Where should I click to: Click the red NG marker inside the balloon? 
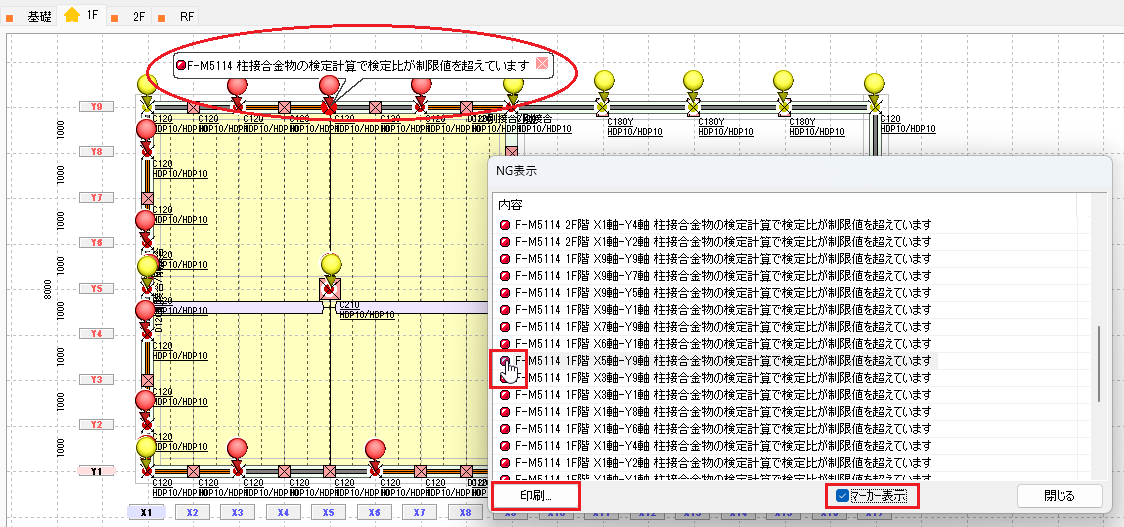pos(180,65)
